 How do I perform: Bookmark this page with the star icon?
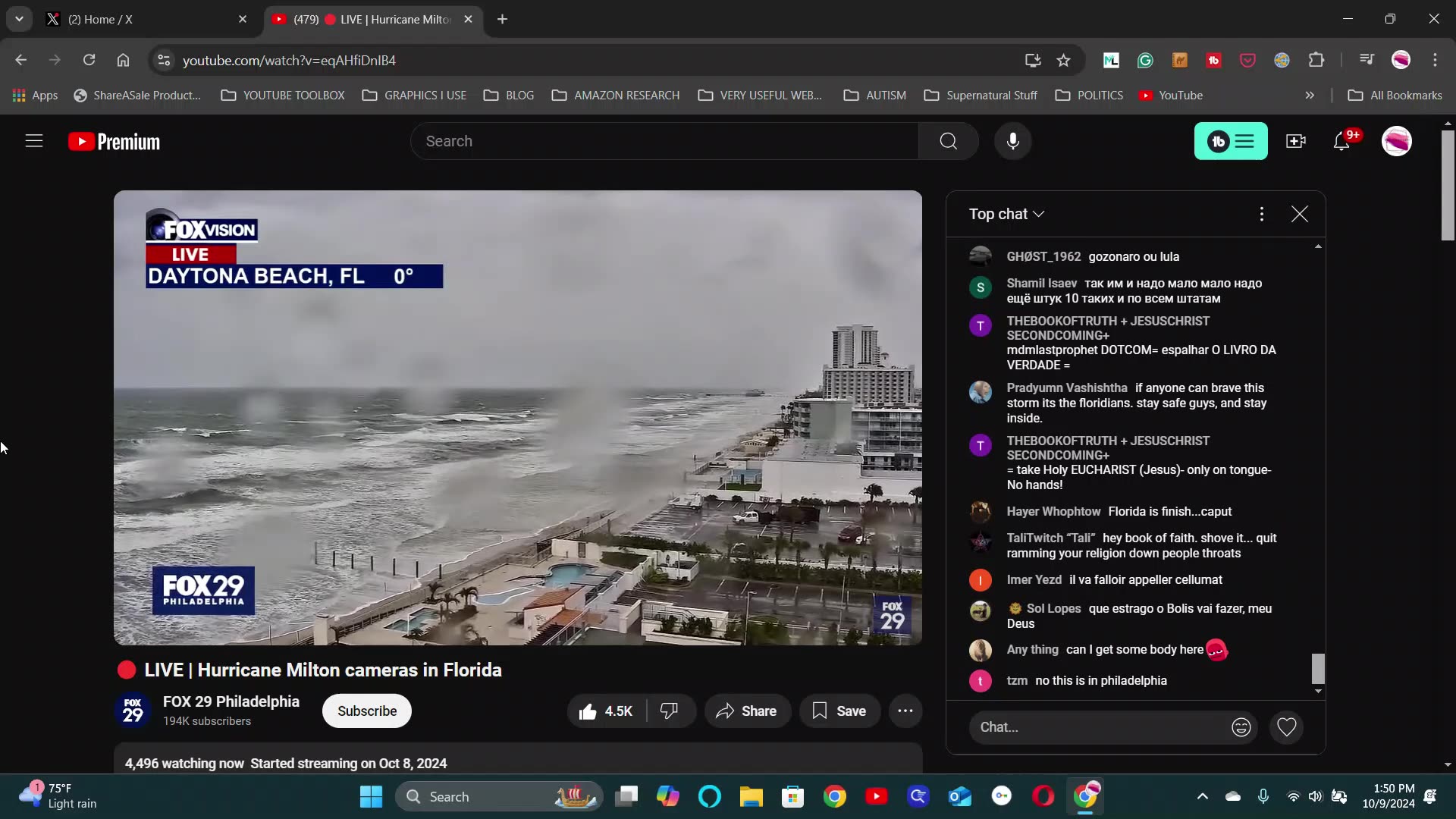(x=1064, y=60)
